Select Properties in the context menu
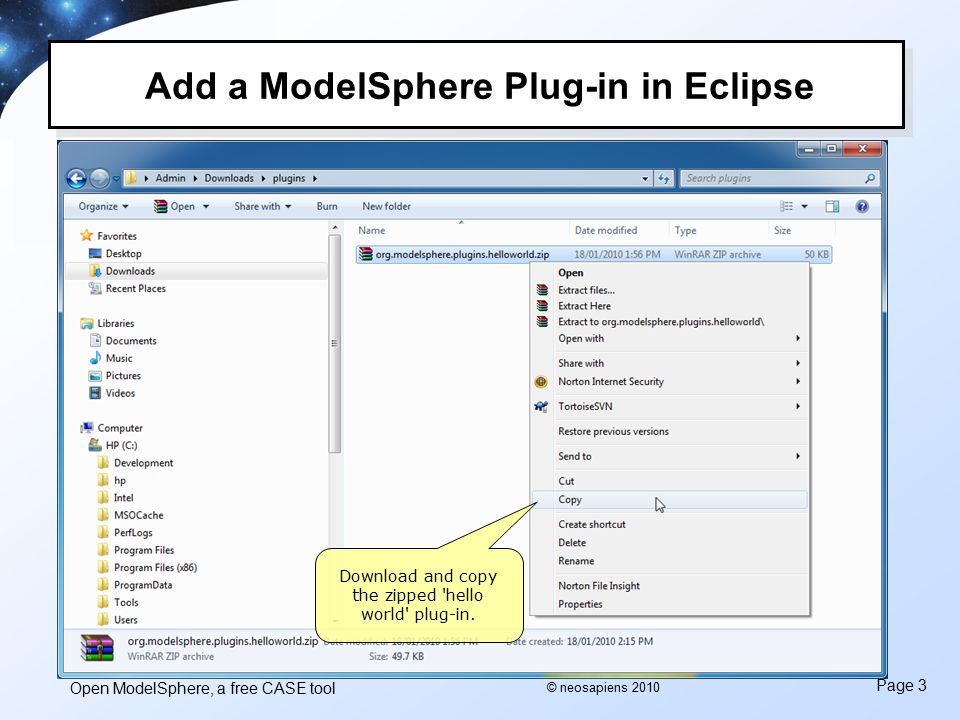 click(670, 604)
